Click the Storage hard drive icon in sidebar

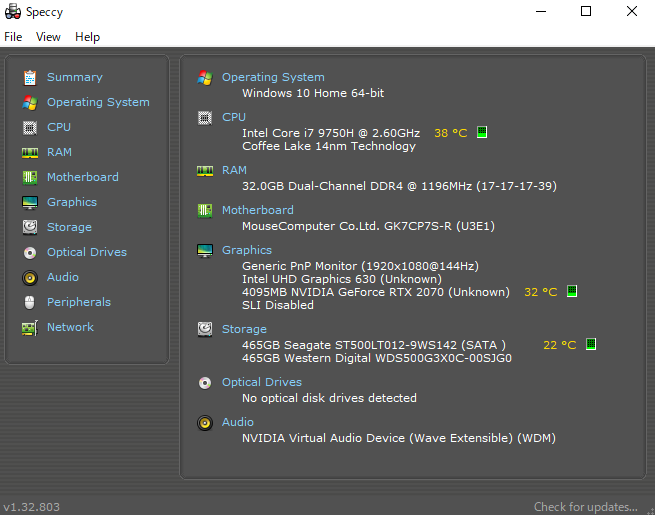point(30,227)
